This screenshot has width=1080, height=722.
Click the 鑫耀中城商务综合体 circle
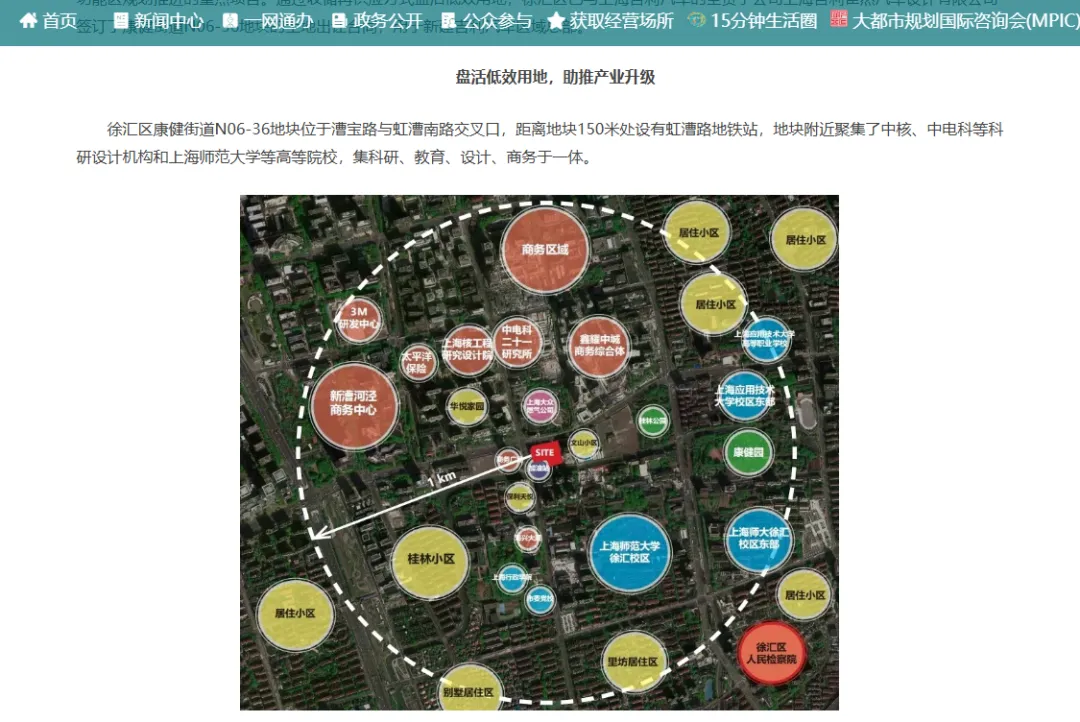pos(599,346)
